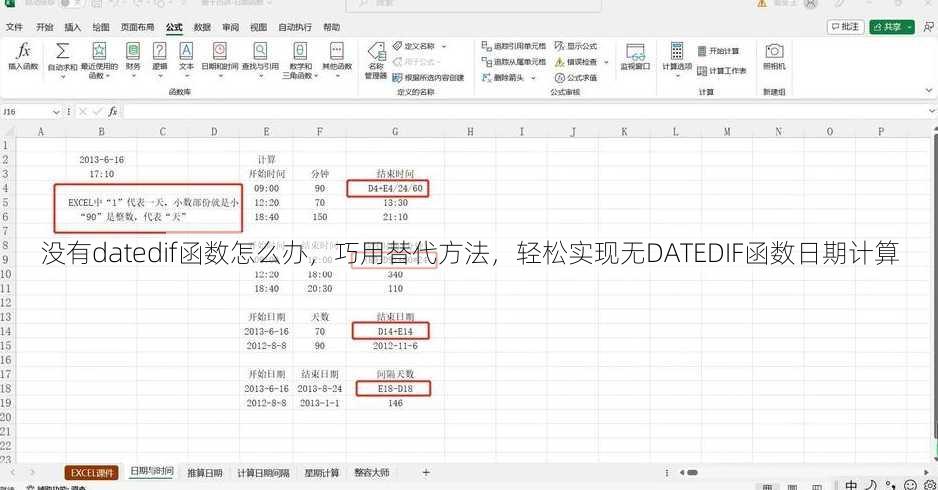Open the 查找与引用 functions icon
Viewport: 938px width, 490px height.
pyautogui.click(x=260, y=50)
